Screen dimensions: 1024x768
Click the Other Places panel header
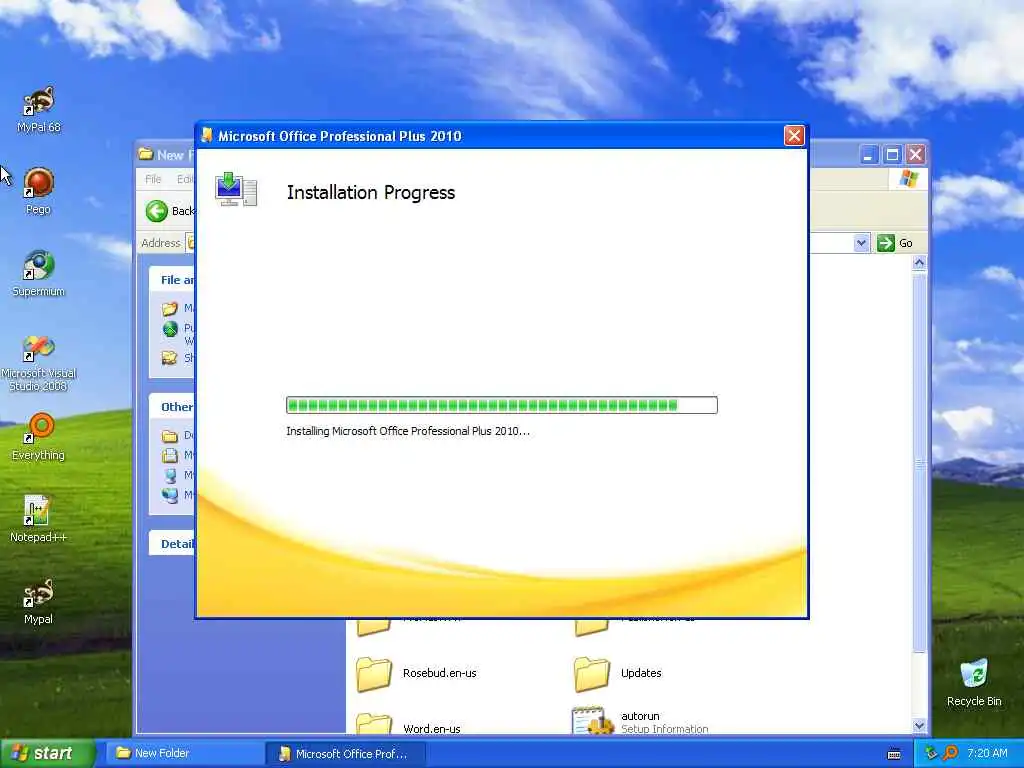click(x=172, y=407)
